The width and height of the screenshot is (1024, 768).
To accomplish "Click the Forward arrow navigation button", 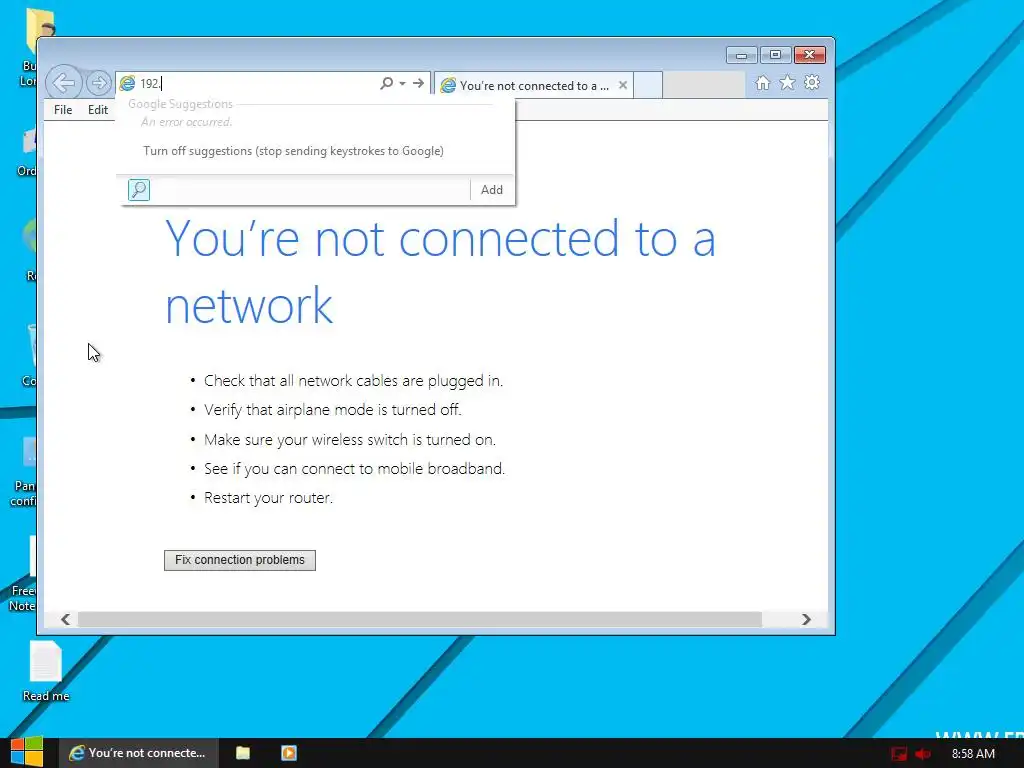I will coord(99,83).
